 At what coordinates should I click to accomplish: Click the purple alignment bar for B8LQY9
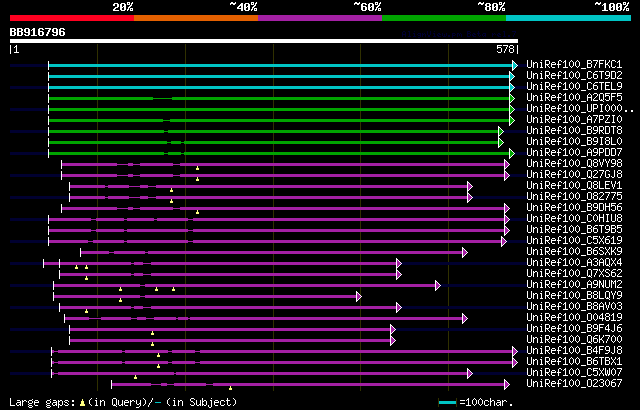click(x=205, y=297)
